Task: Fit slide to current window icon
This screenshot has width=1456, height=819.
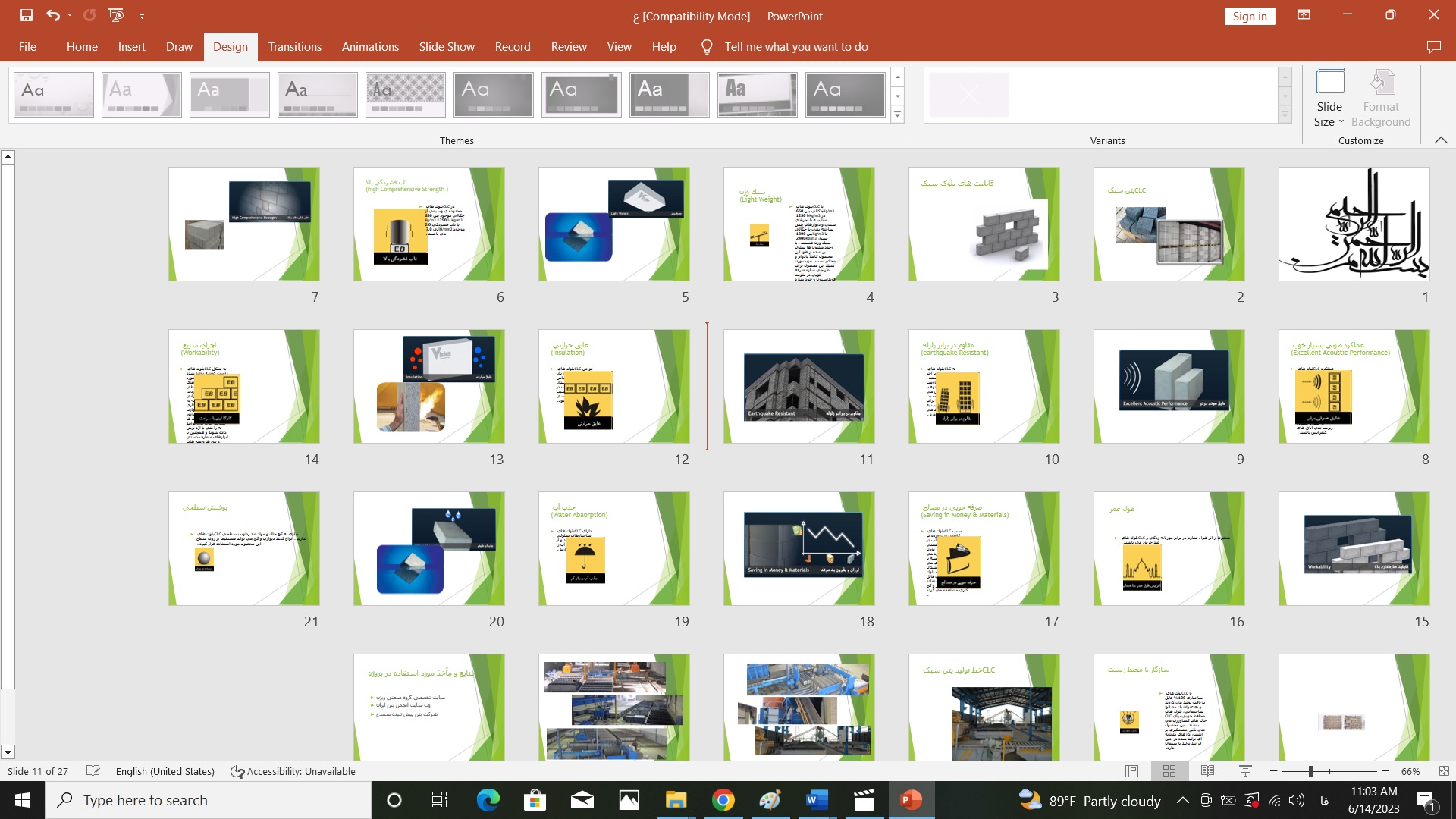Action: [x=1443, y=771]
